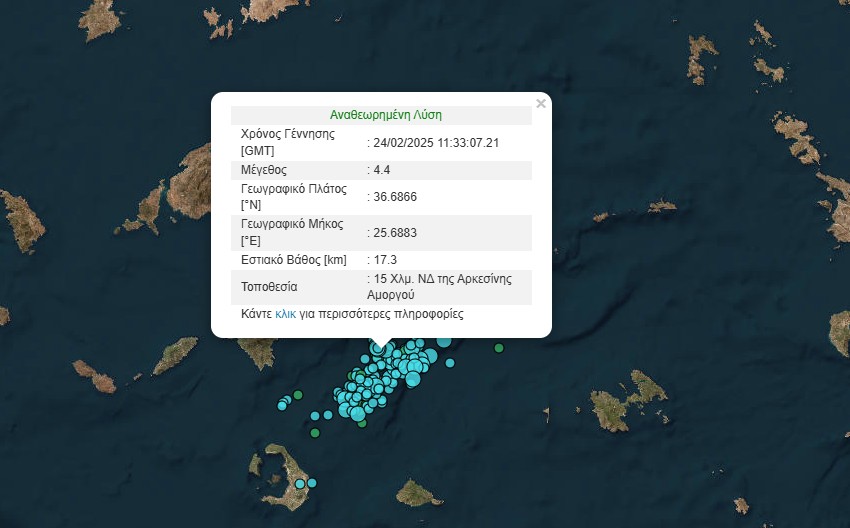The width and height of the screenshot is (850, 528).
Task: Click the small Anafi island south of cluster
Action: pyautogui.click(x=419, y=492)
